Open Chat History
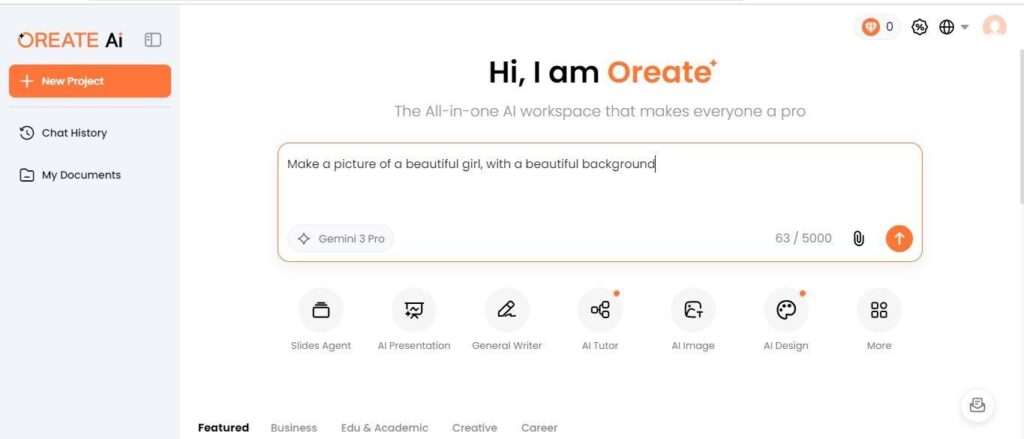This screenshot has height=439, width=1024. (73, 133)
